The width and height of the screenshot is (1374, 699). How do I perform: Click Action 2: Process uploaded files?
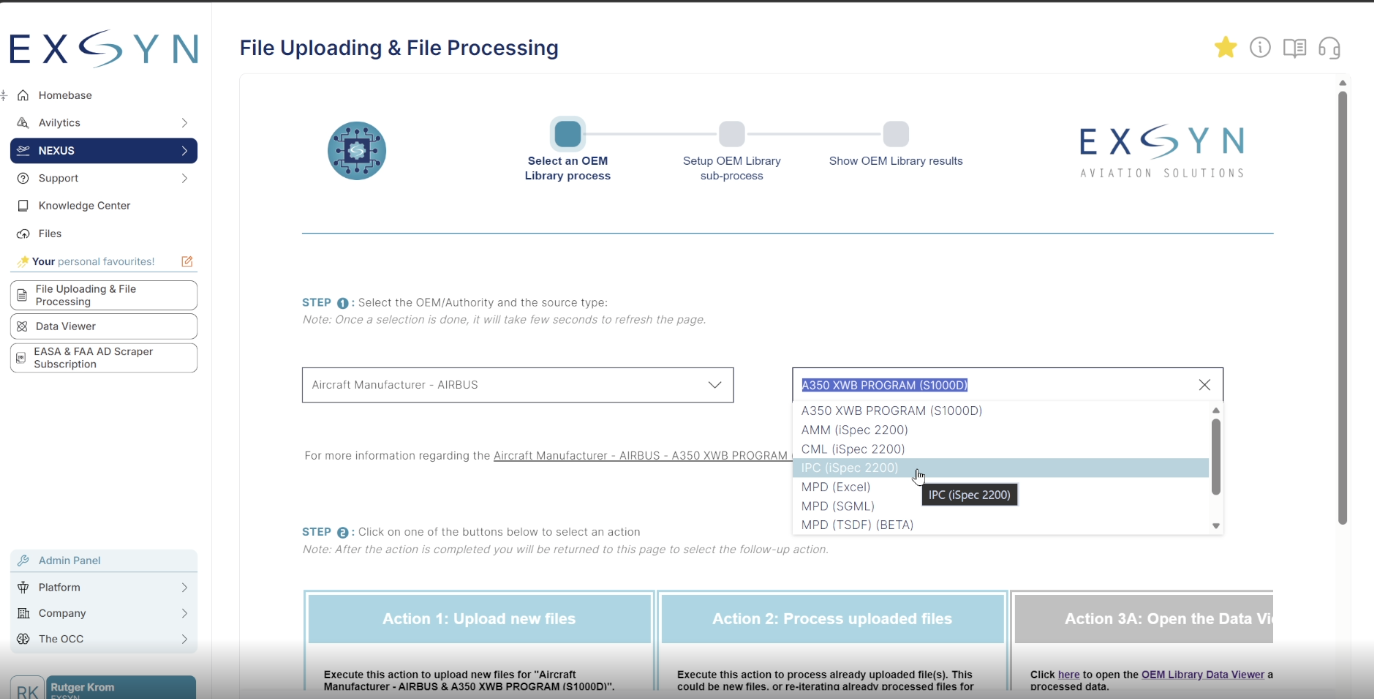pyautogui.click(x=832, y=619)
